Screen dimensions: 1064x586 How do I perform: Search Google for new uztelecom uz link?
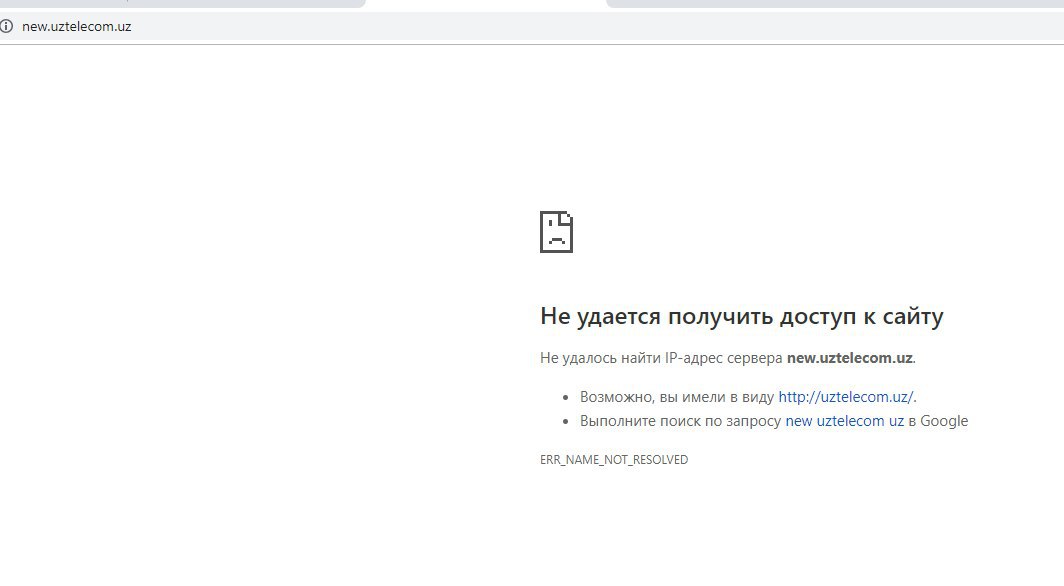tap(844, 421)
